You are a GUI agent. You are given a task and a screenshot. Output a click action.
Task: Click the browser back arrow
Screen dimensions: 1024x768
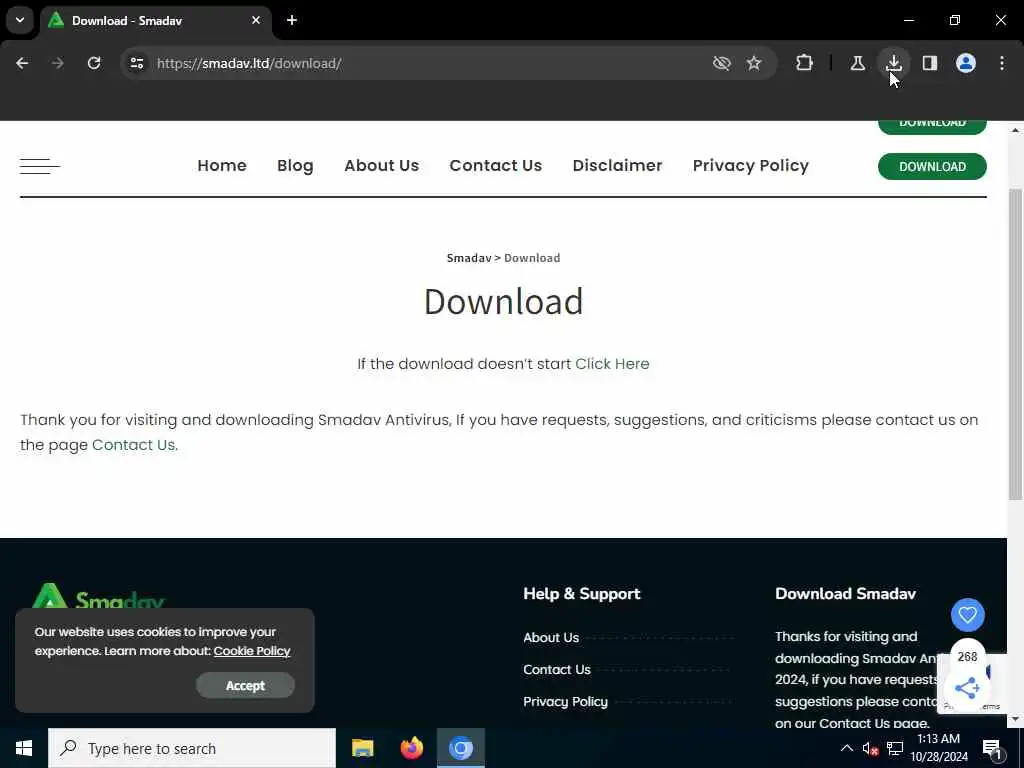[22, 63]
